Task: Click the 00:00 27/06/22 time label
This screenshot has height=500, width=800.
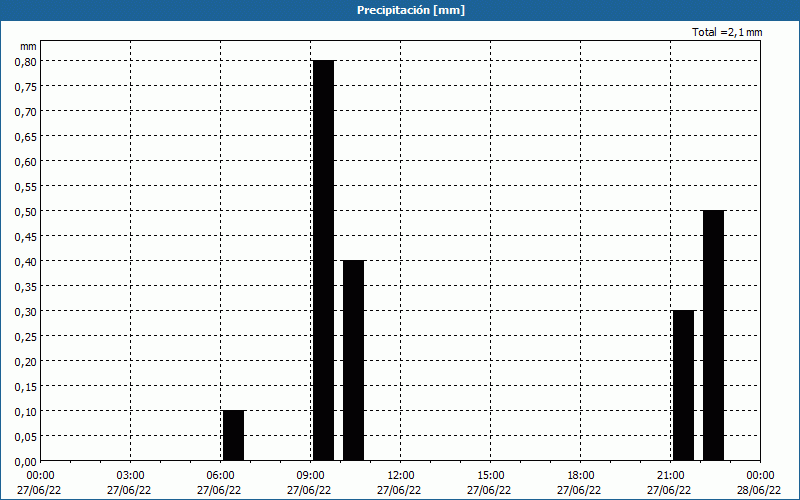Action: coord(40,483)
